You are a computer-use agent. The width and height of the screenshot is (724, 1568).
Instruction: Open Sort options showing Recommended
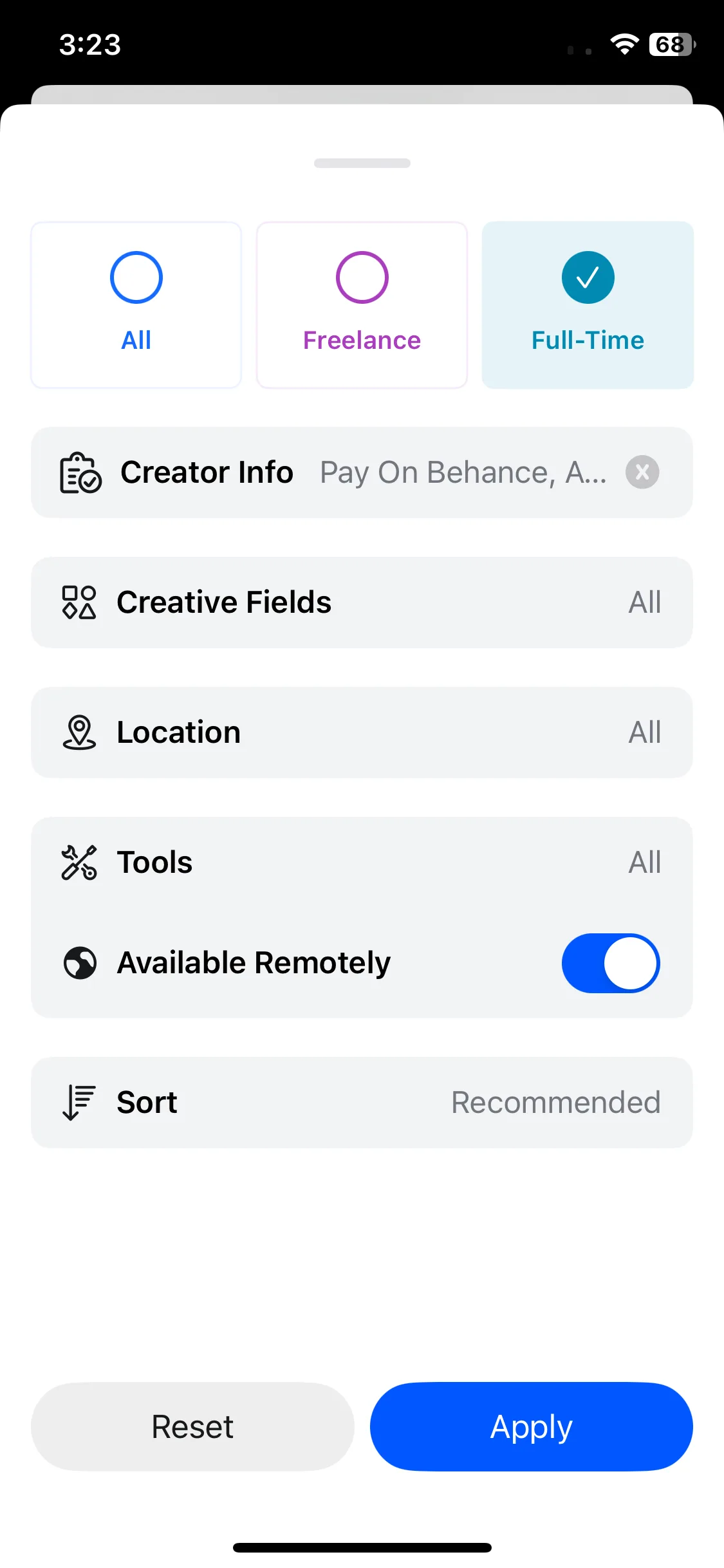click(362, 1103)
